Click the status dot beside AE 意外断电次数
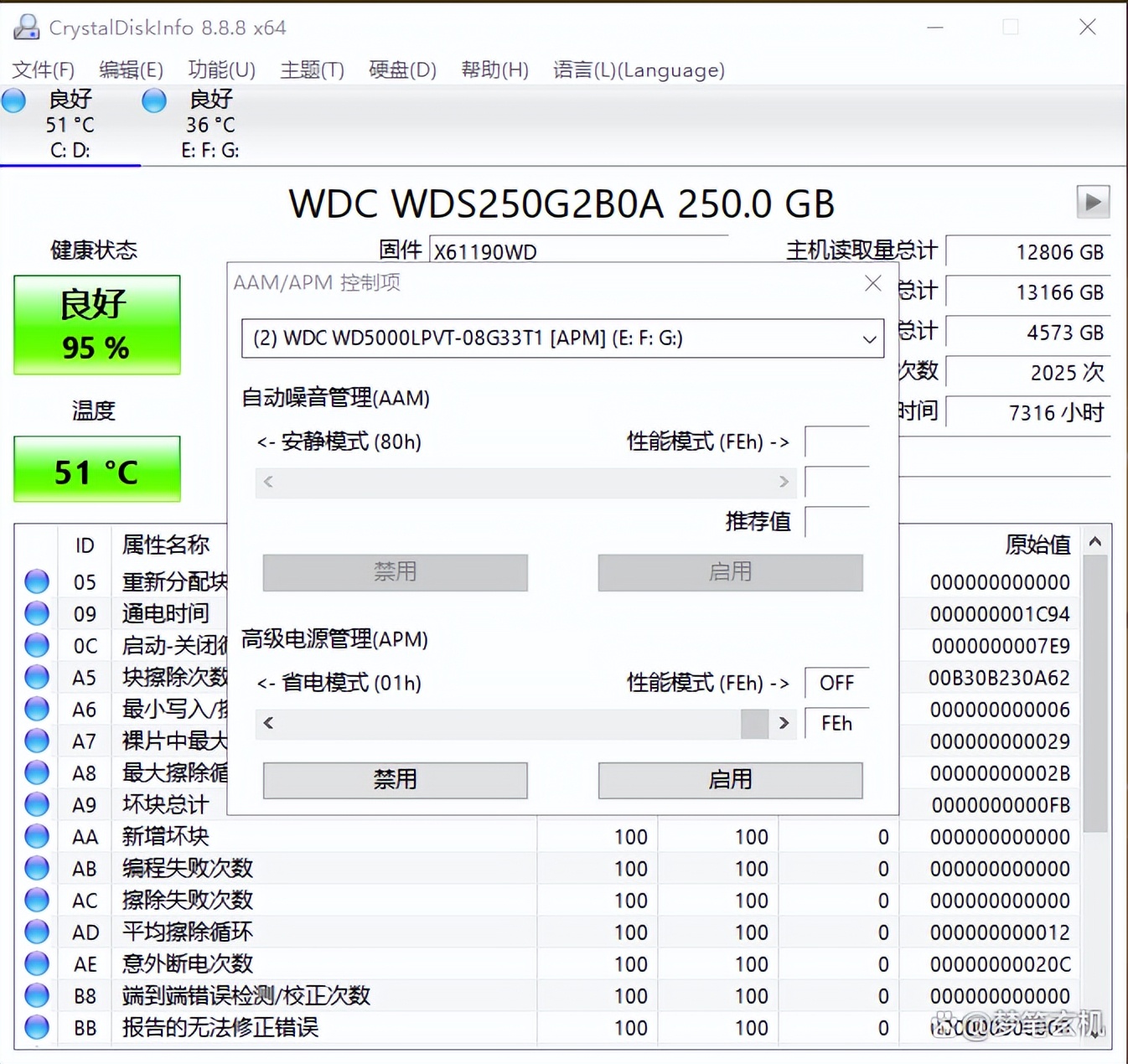This screenshot has height=1064, width=1128. click(x=36, y=963)
